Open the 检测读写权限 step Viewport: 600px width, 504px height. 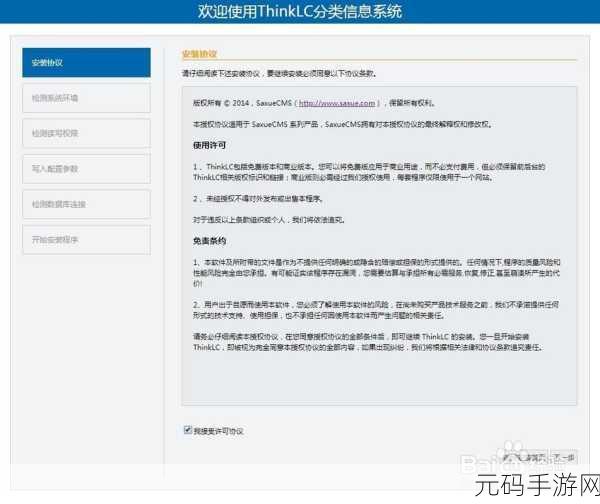86,133
